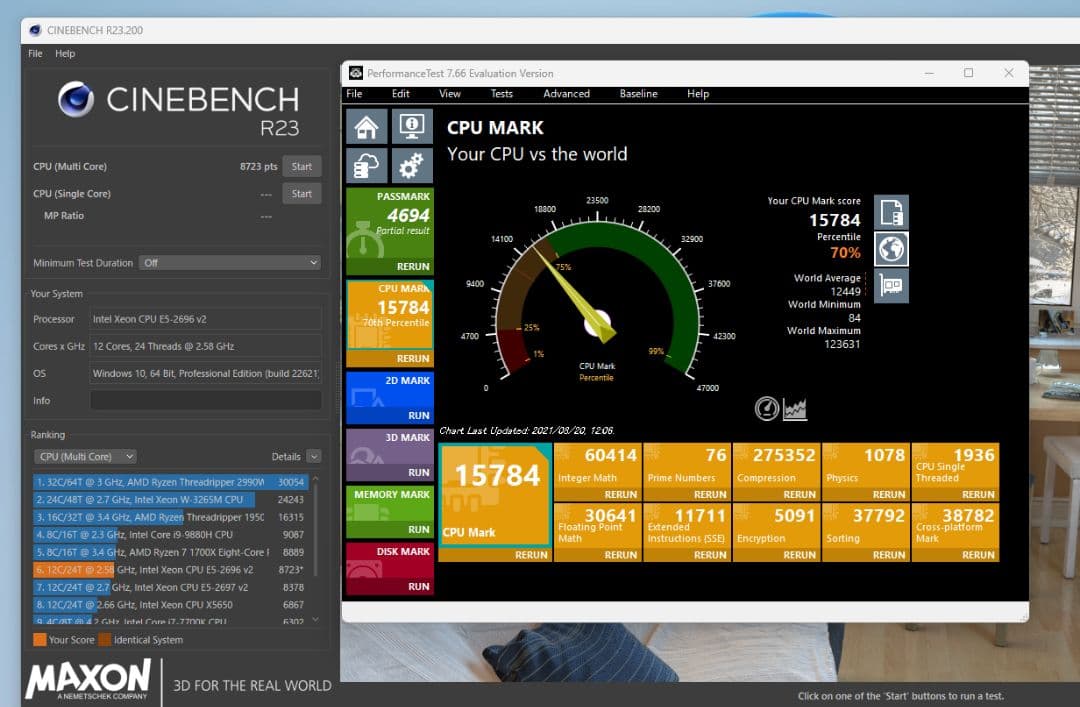This screenshot has width=1080, height=707.
Task: Click the orange Your Score legend swatch
Action: click(x=39, y=640)
